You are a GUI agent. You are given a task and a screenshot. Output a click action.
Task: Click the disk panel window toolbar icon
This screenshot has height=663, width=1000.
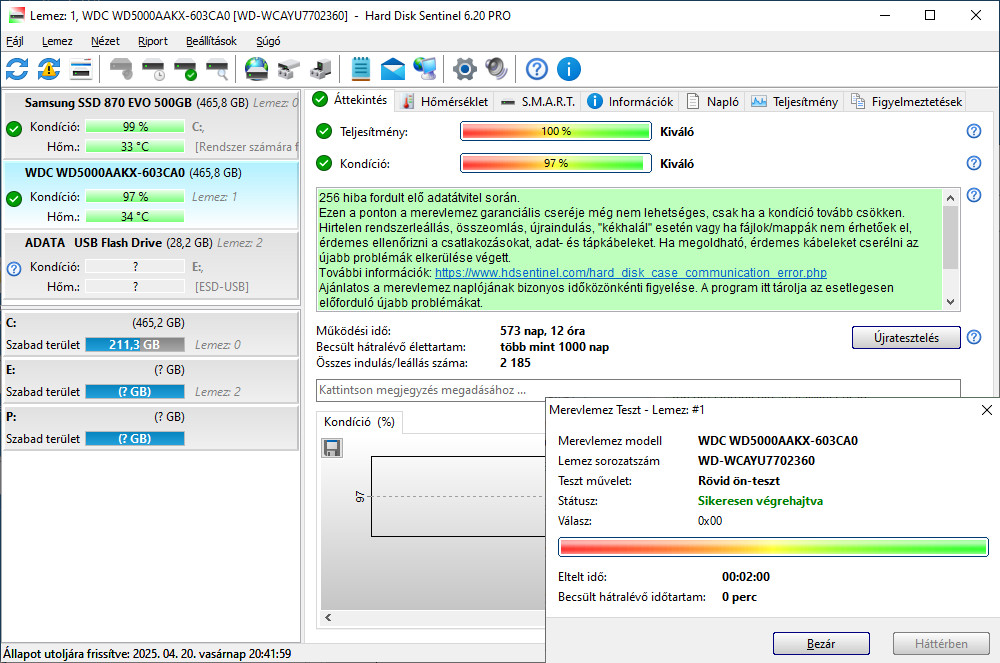click(x=81, y=69)
